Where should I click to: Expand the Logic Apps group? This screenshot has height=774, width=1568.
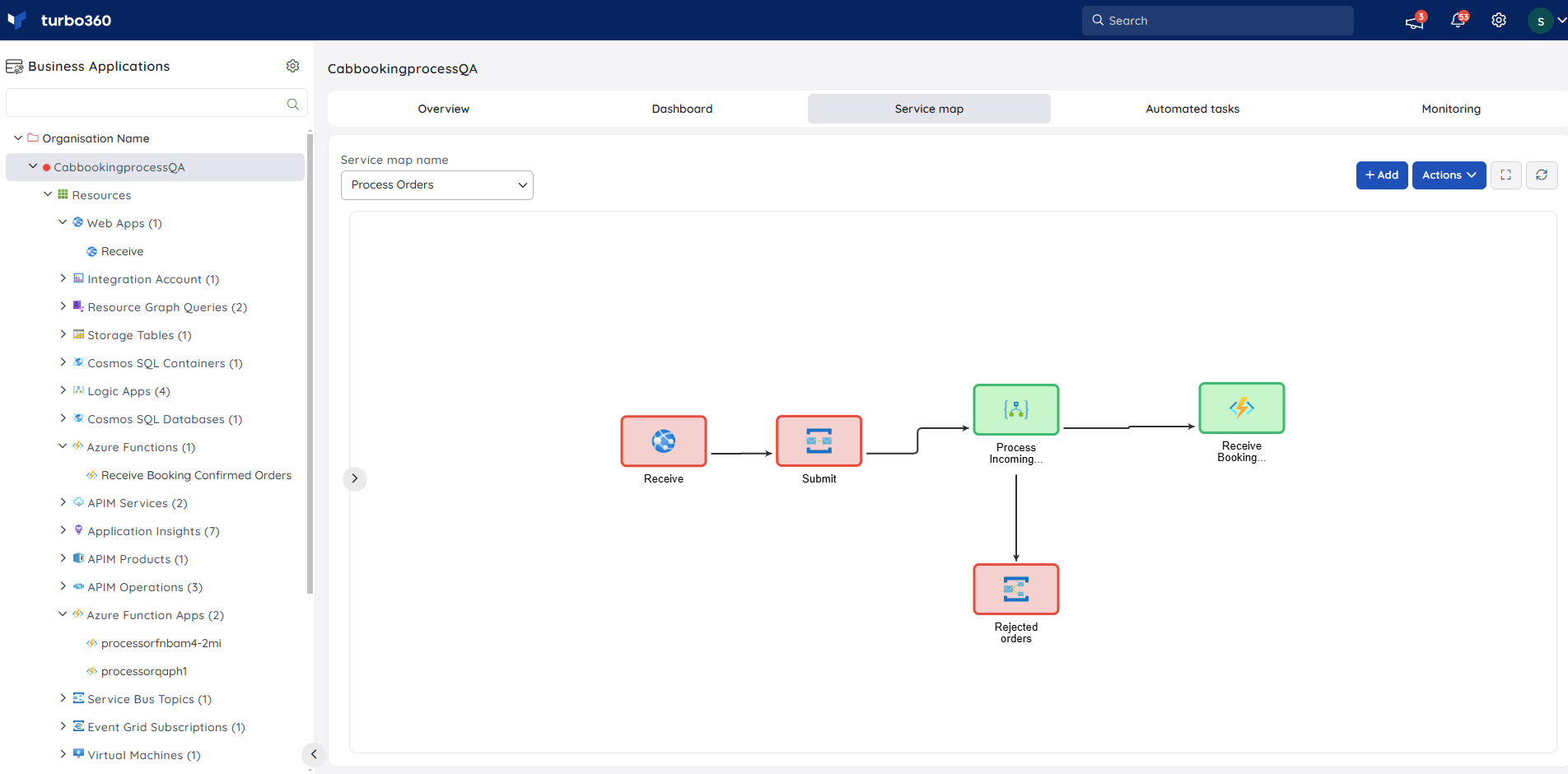click(63, 390)
